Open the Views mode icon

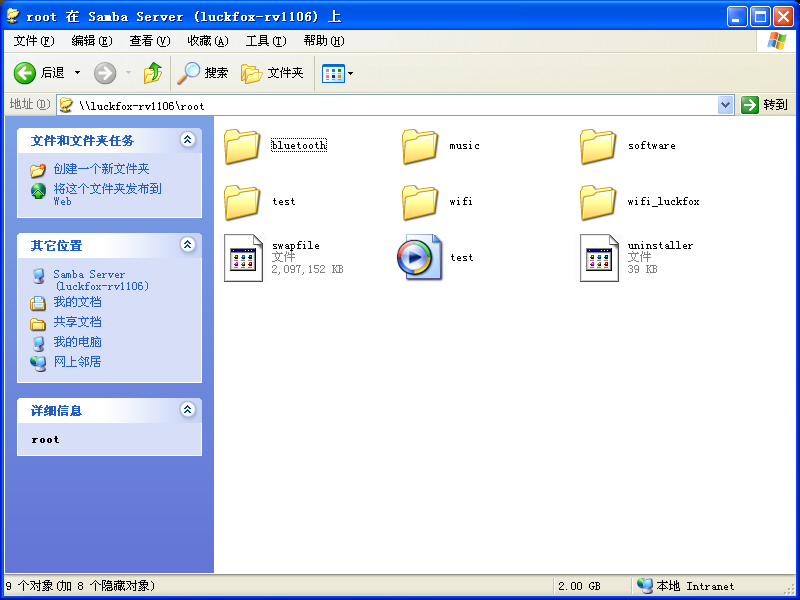tap(333, 73)
